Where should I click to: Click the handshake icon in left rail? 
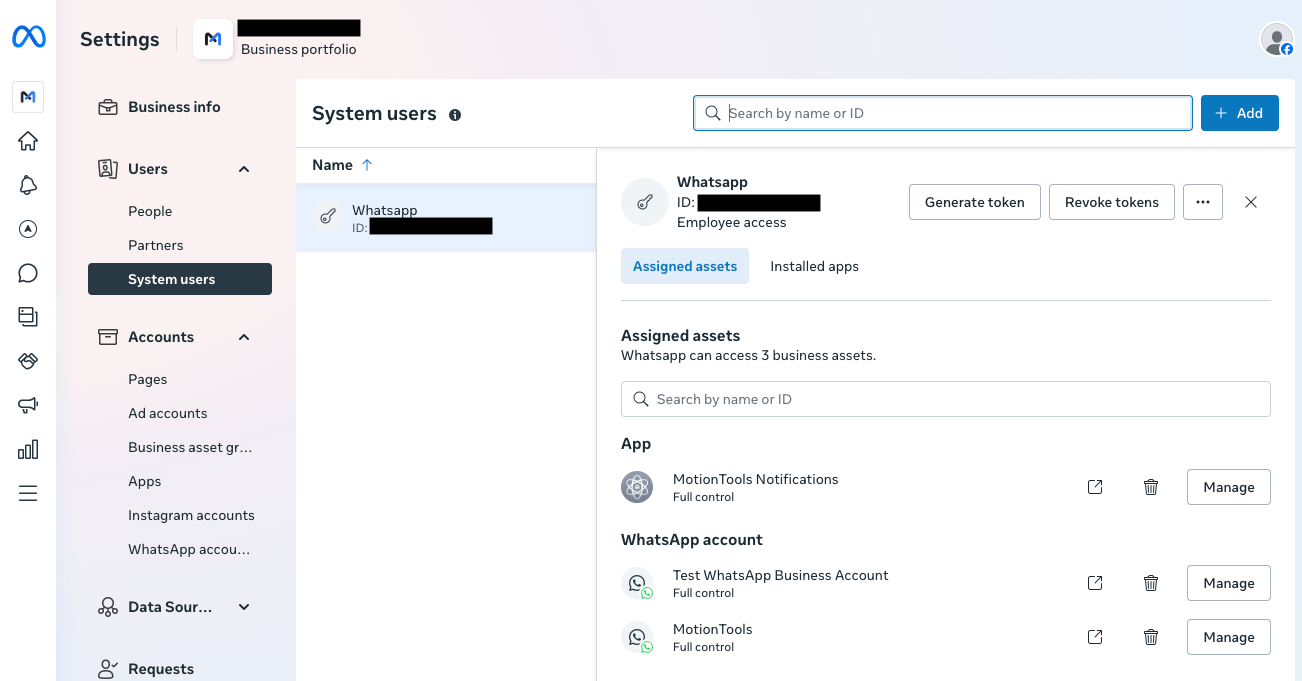pos(28,361)
